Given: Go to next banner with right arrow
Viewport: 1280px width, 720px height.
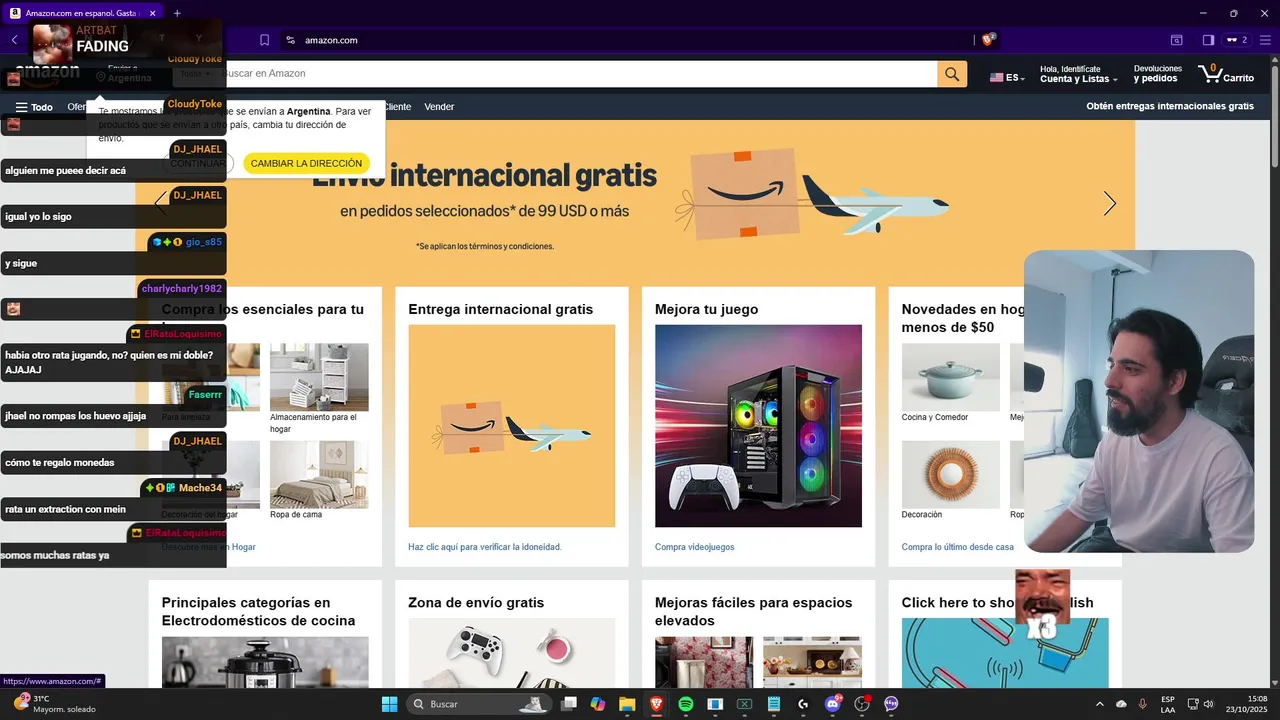Looking at the screenshot, I should tap(1109, 204).
